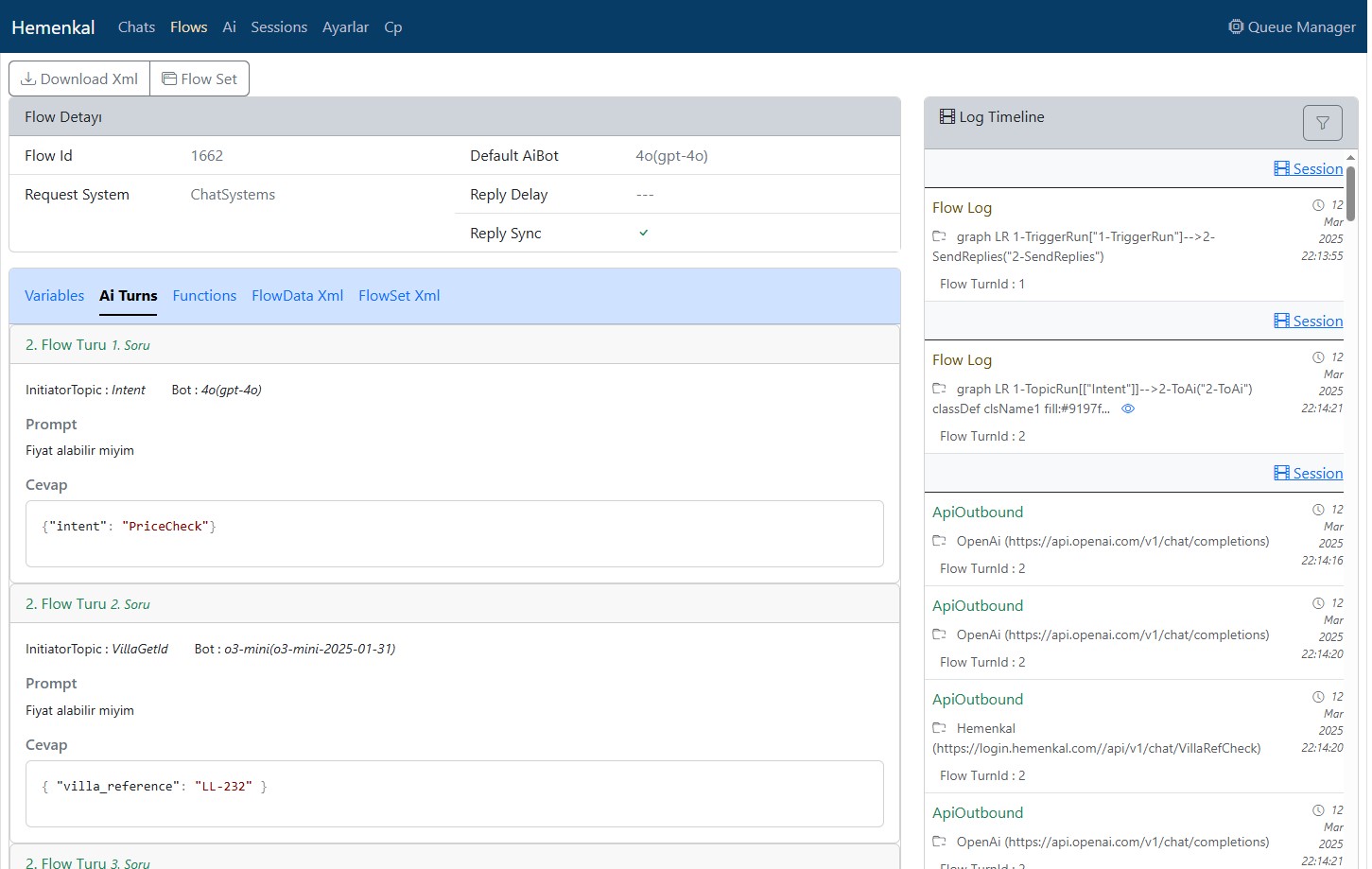Open the Log Timeline filter button
The height and width of the screenshot is (869, 1372).
[1322, 123]
